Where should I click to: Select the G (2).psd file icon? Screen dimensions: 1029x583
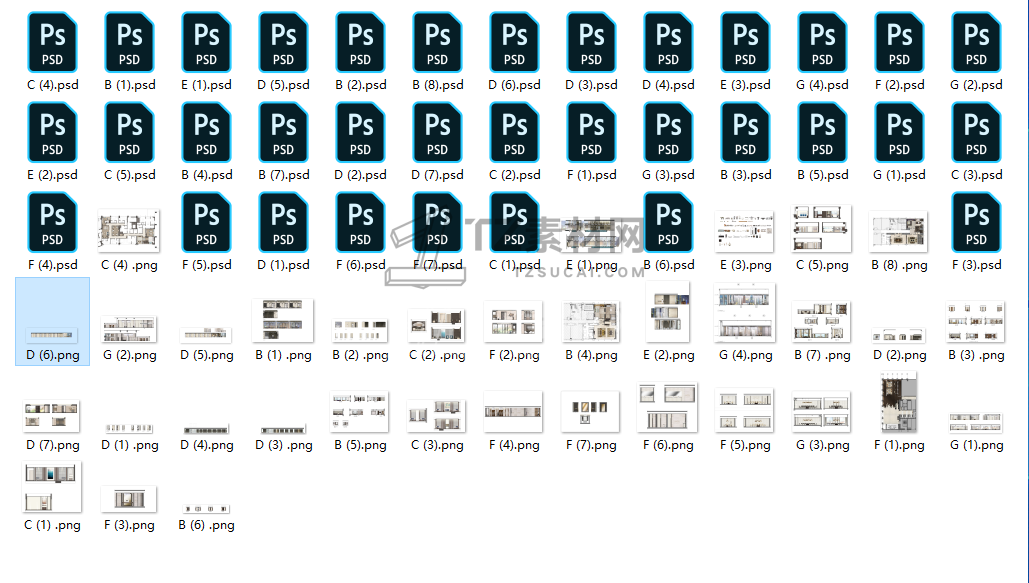(976, 42)
